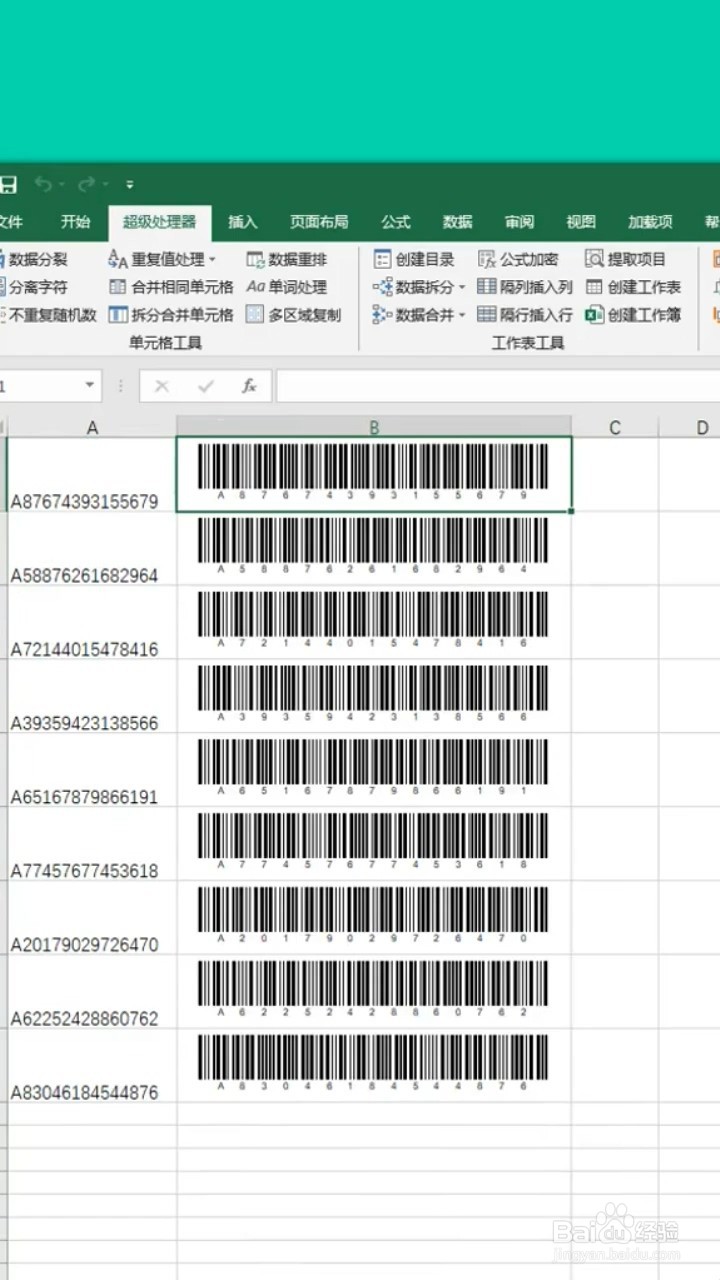This screenshot has height=1280, width=720.
Task: Click the 拆分合并单元格 icon
Action: tap(118, 315)
